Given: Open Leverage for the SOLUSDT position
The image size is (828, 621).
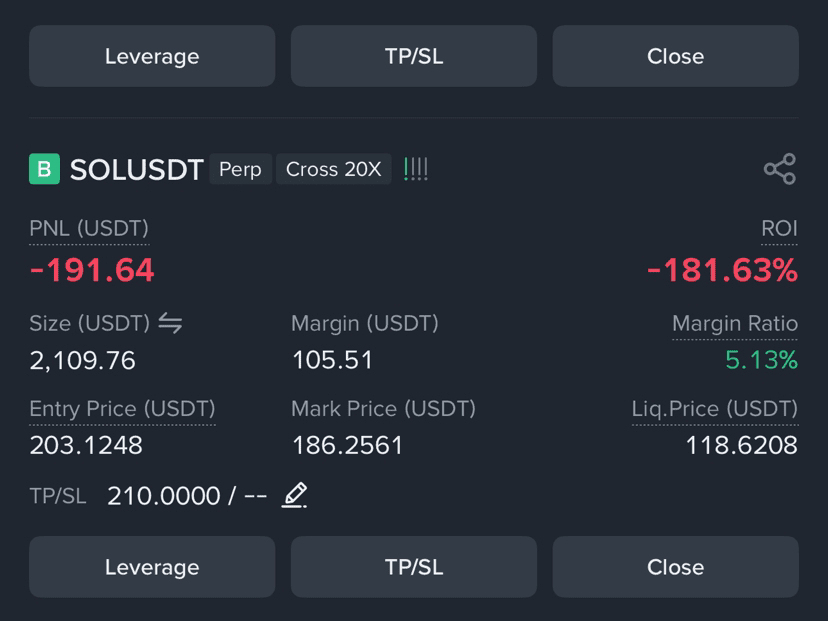Looking at the screenshot, I should tap(152, 567).
